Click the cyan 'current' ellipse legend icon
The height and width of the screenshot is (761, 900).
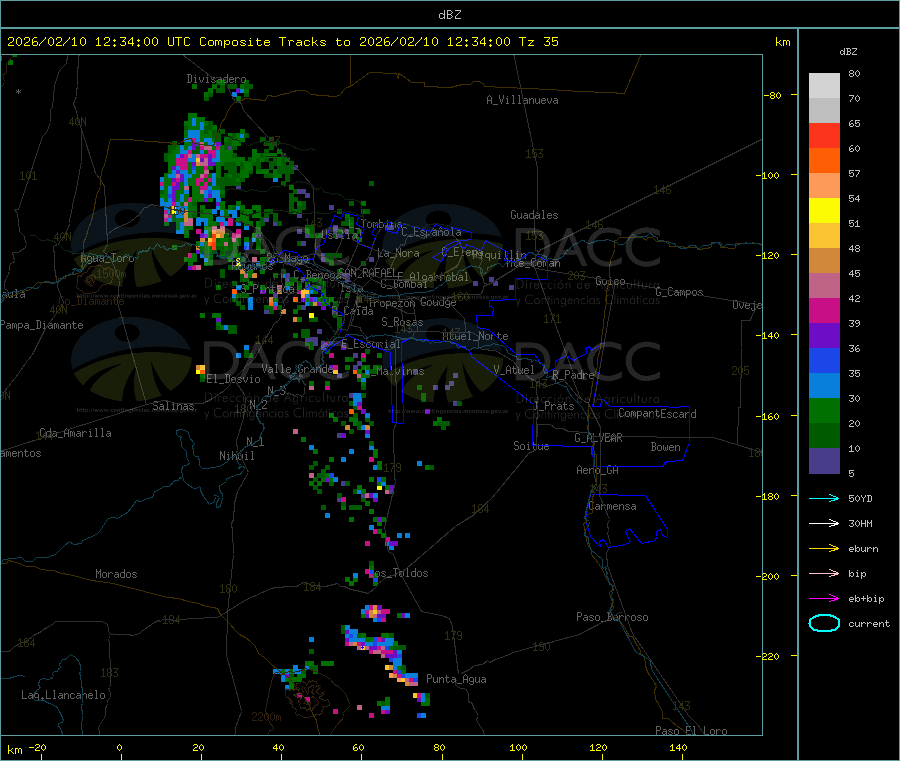(824, 623)
